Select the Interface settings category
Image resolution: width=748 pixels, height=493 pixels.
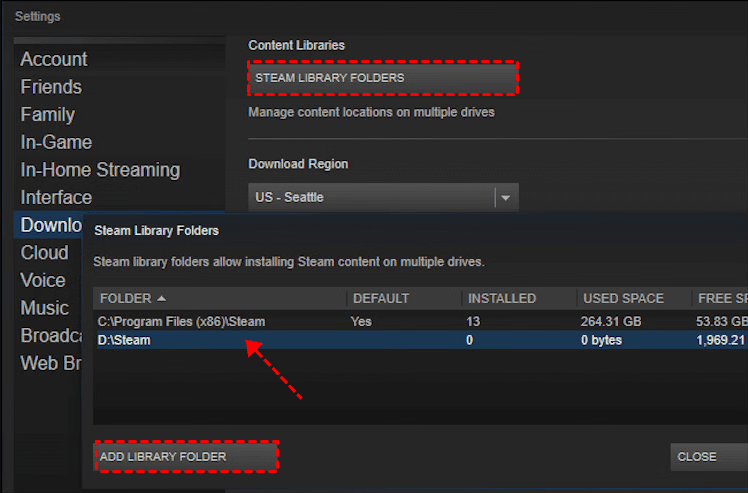tap(56, 197)
